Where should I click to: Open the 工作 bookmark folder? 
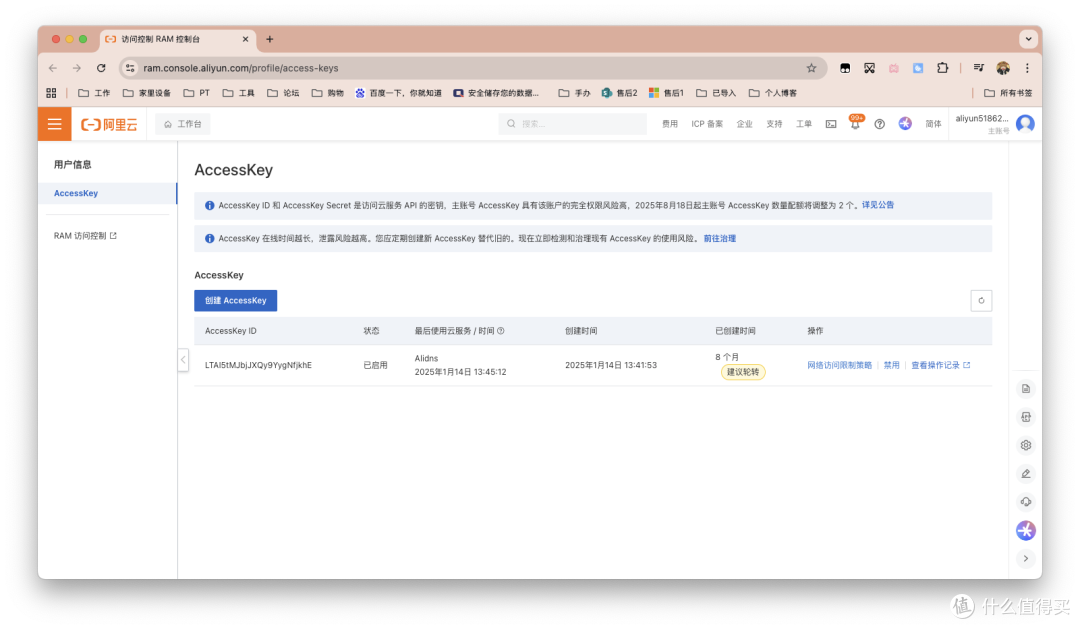pyautogui.click(x=94, y=93)
